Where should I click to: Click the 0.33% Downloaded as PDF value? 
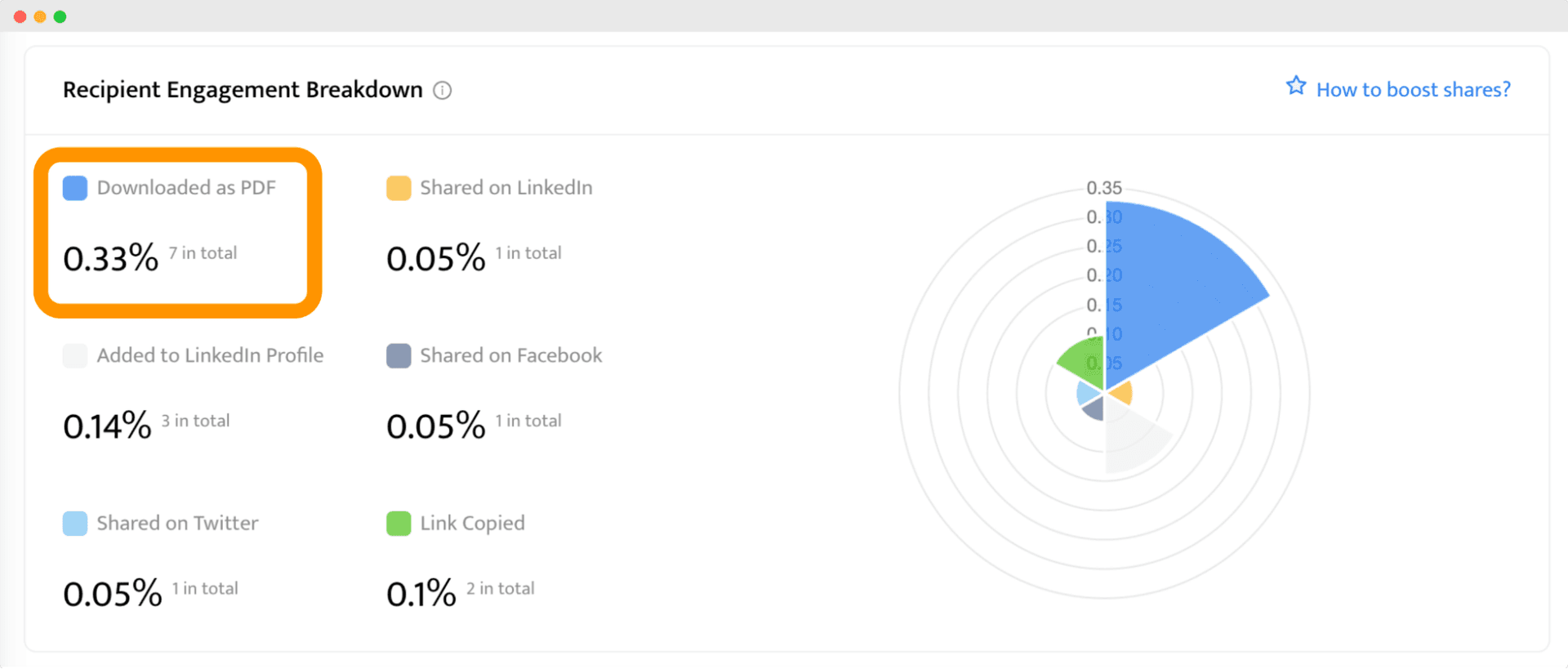pyautogui.click(x=110, y=258)
